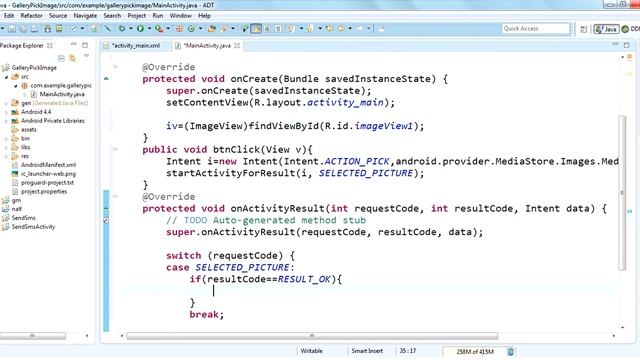640x360 pixels.
Task: Maximize the Package Explorer view
Action: 85,45
